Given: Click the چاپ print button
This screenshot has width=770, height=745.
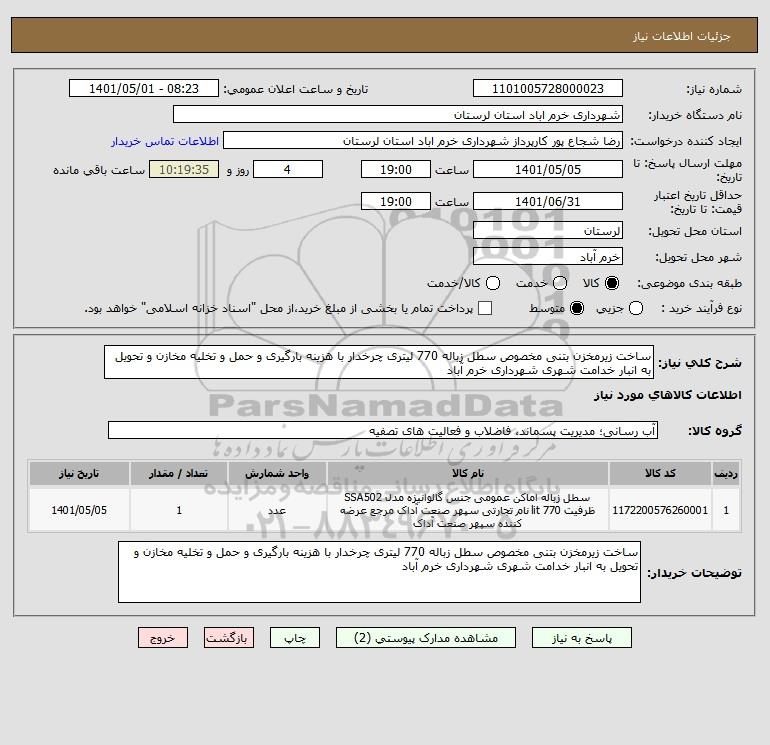Looking at the screenshot, I should [295, 638].
